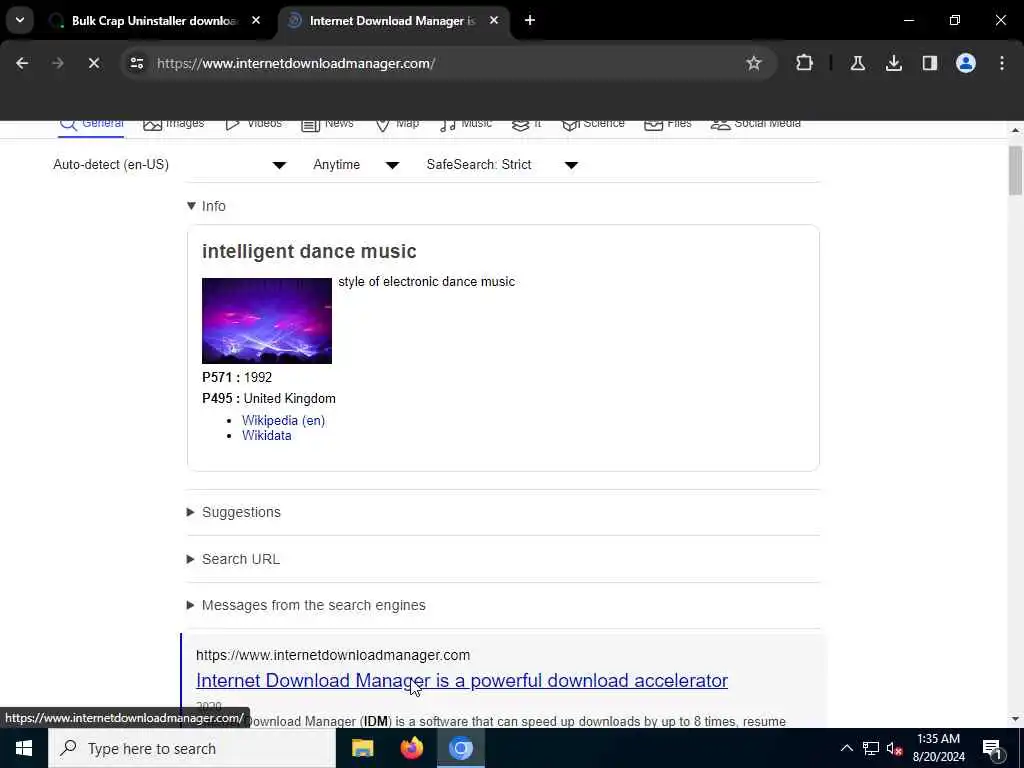
Task: Open the Anytime time range dropdown
Action: (x=356, y=165)
